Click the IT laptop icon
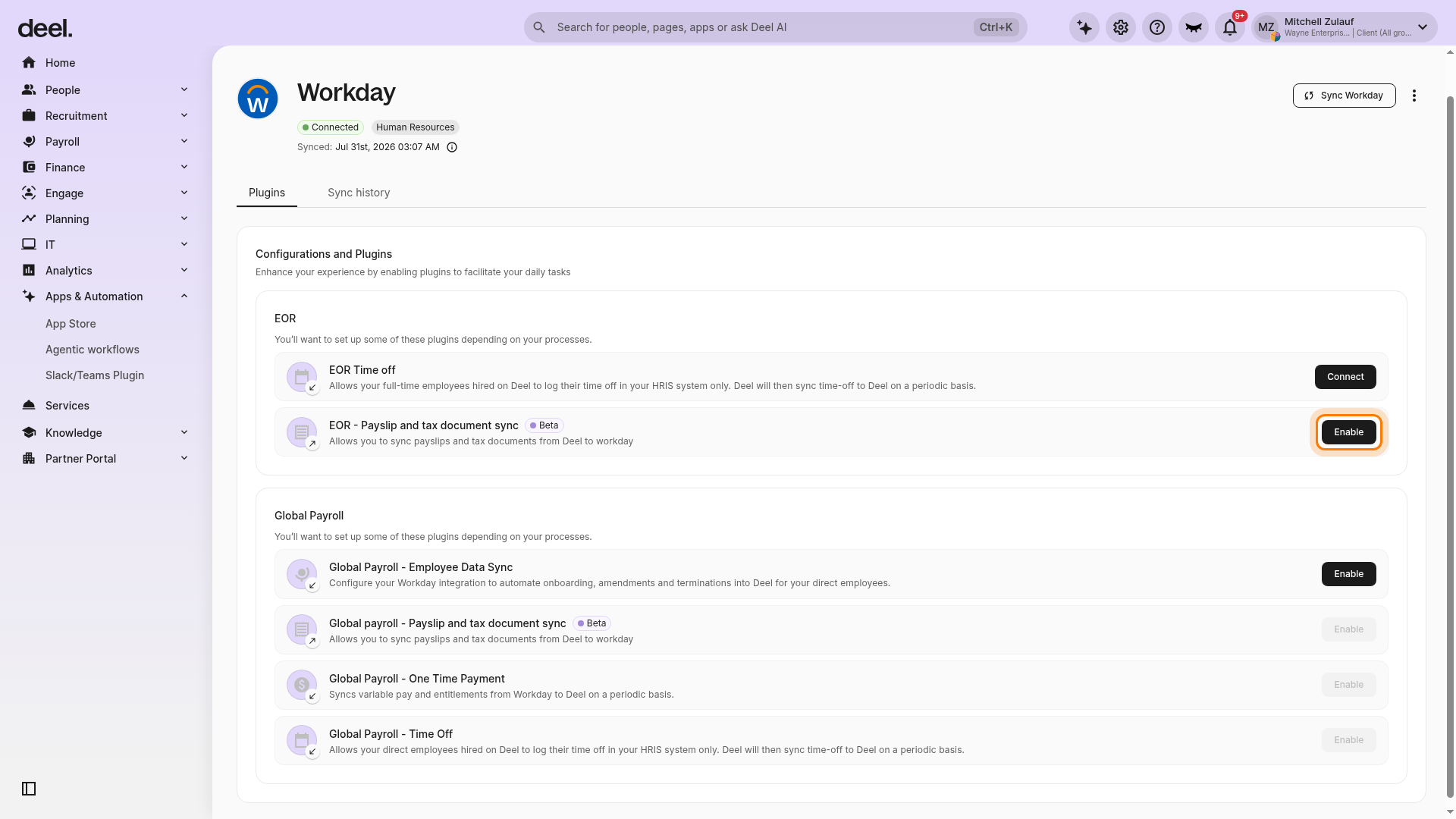1456x819 pixels. (x=29, y=244)
